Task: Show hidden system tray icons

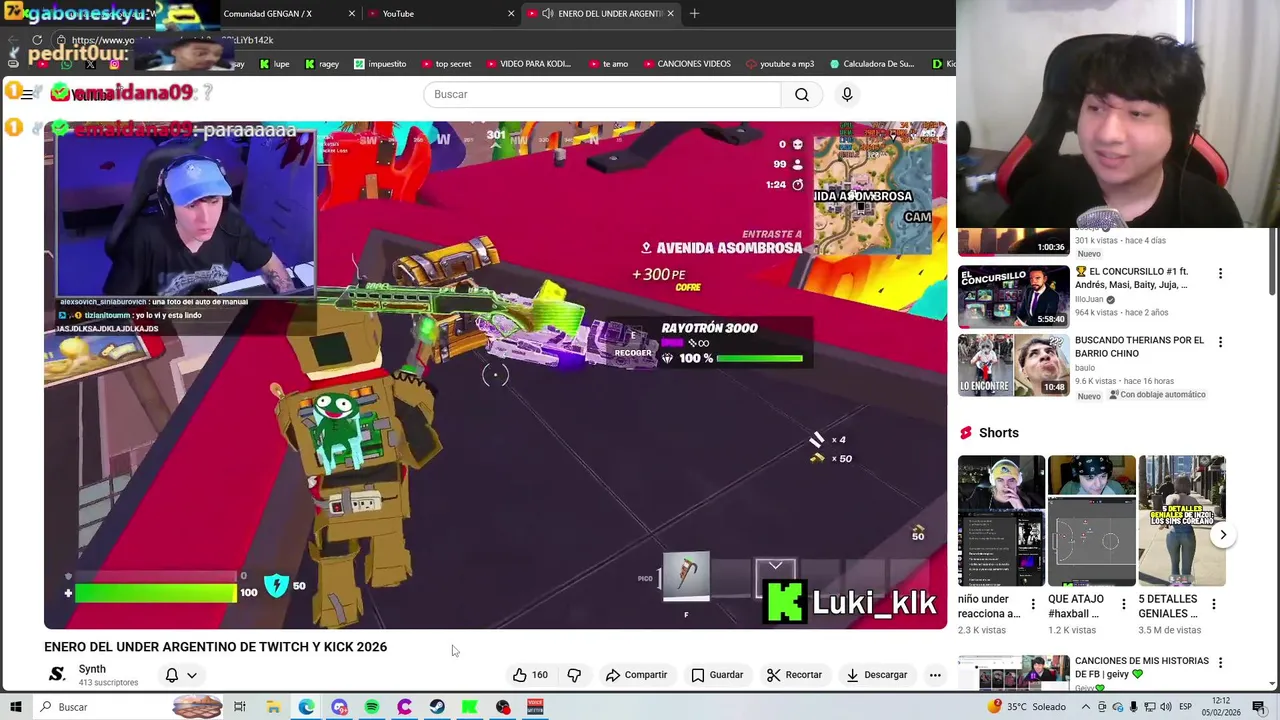Action: [1086, 707]
